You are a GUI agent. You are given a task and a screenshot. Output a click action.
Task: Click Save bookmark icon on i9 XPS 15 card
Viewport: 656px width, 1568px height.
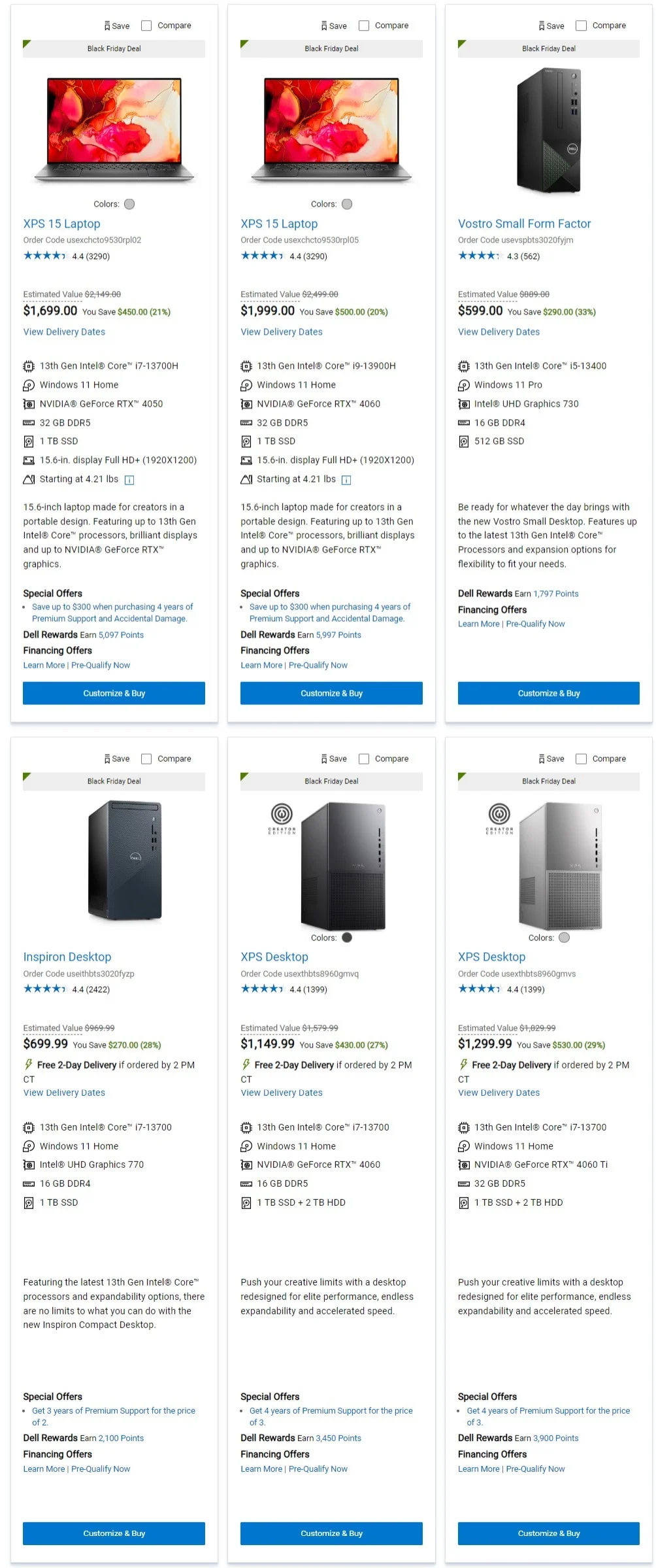coord(324,26)
